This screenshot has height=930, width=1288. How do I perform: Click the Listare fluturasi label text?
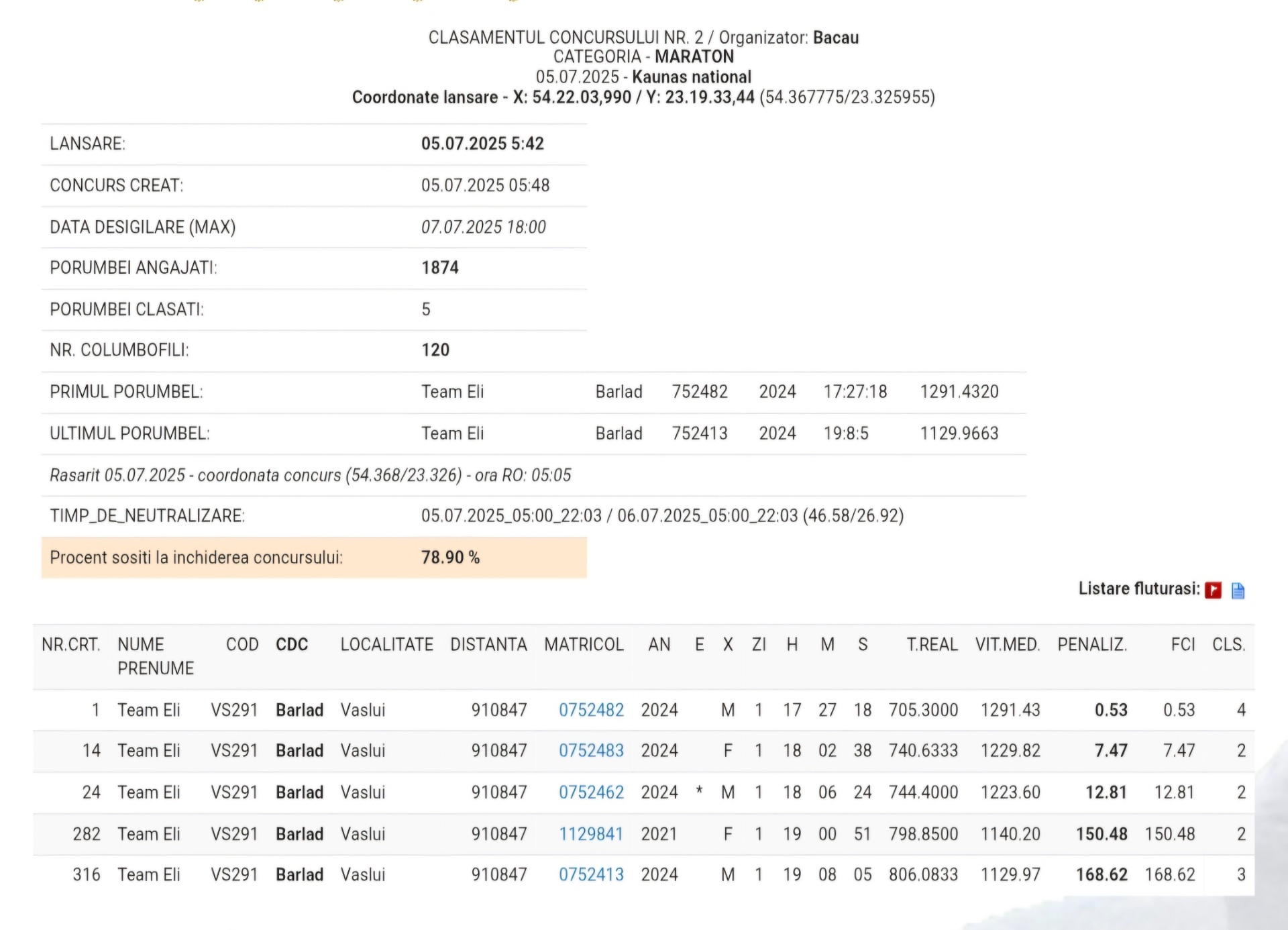1138,588
